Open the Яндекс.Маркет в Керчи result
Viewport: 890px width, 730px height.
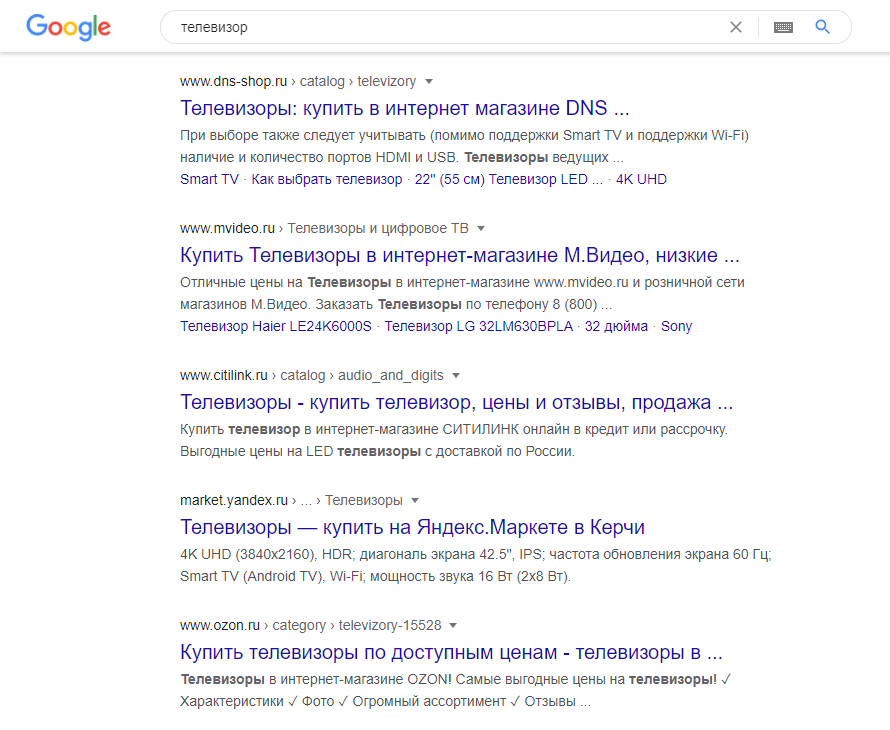coord(412,527)
